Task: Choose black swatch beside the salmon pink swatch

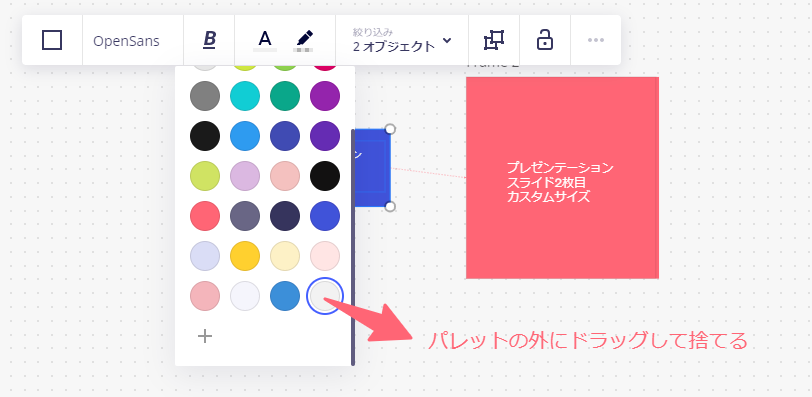Action: coord(325,175)
